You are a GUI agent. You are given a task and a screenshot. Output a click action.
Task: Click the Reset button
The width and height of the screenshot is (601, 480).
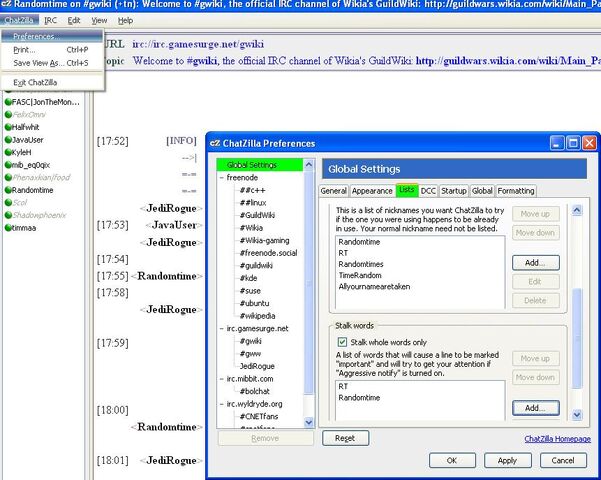pyautogui.click(x=345, y=438)
